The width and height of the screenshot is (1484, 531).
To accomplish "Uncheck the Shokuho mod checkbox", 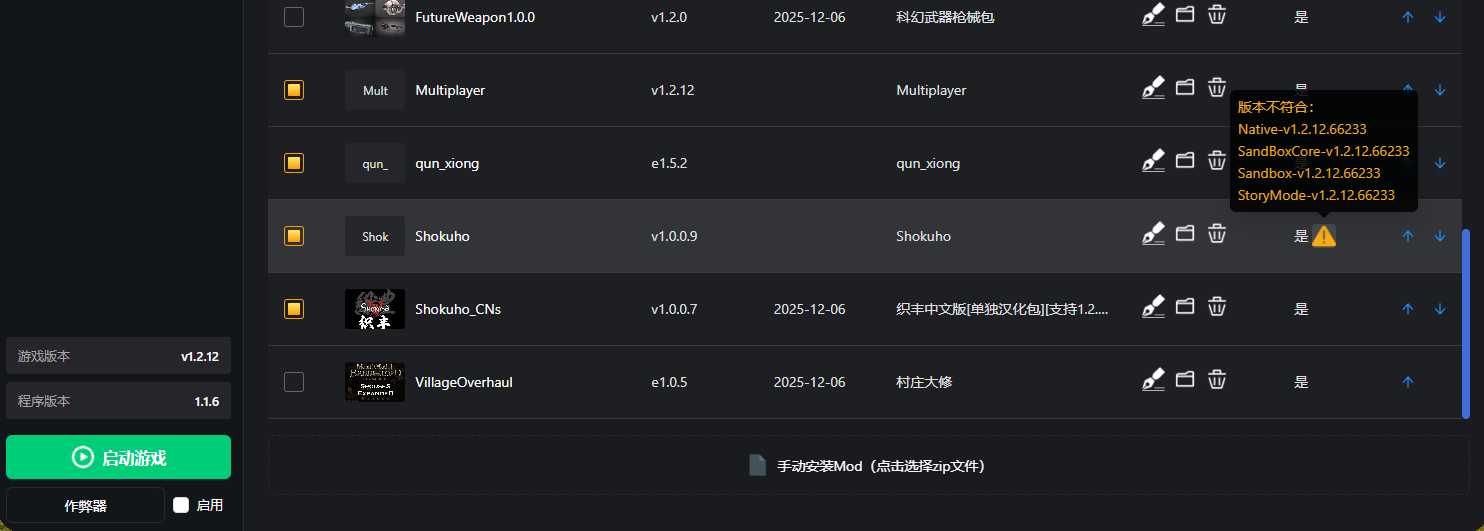I will [294, 236].
